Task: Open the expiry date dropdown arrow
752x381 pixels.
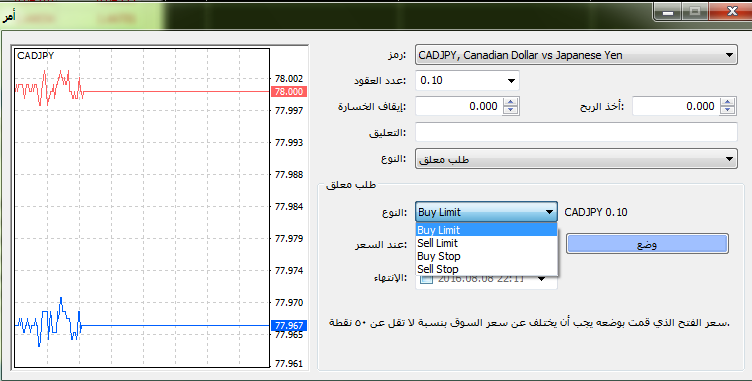Action: pyautogui.click(x=541, y=279)
